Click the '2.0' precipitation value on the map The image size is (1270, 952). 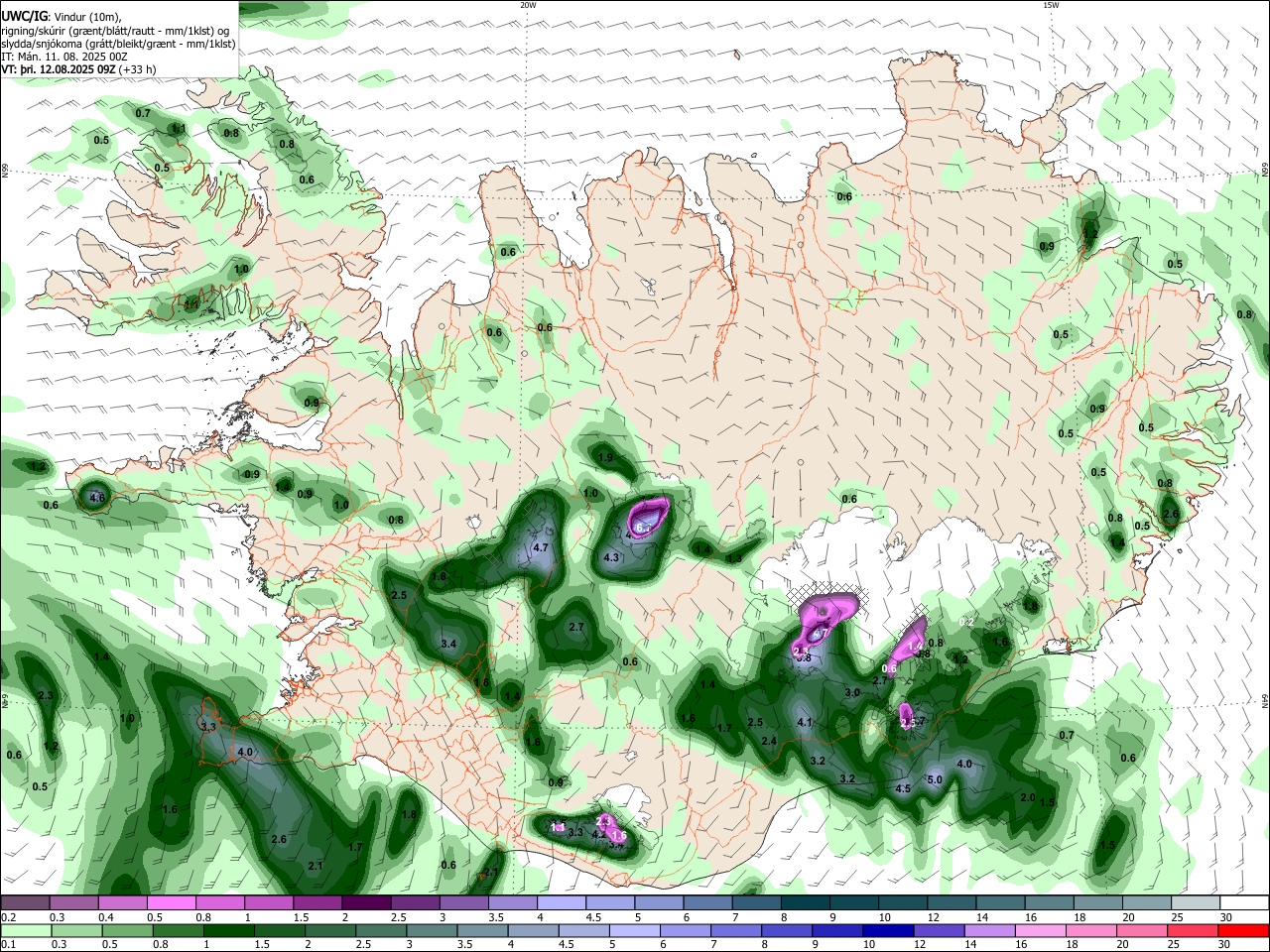1028,797
